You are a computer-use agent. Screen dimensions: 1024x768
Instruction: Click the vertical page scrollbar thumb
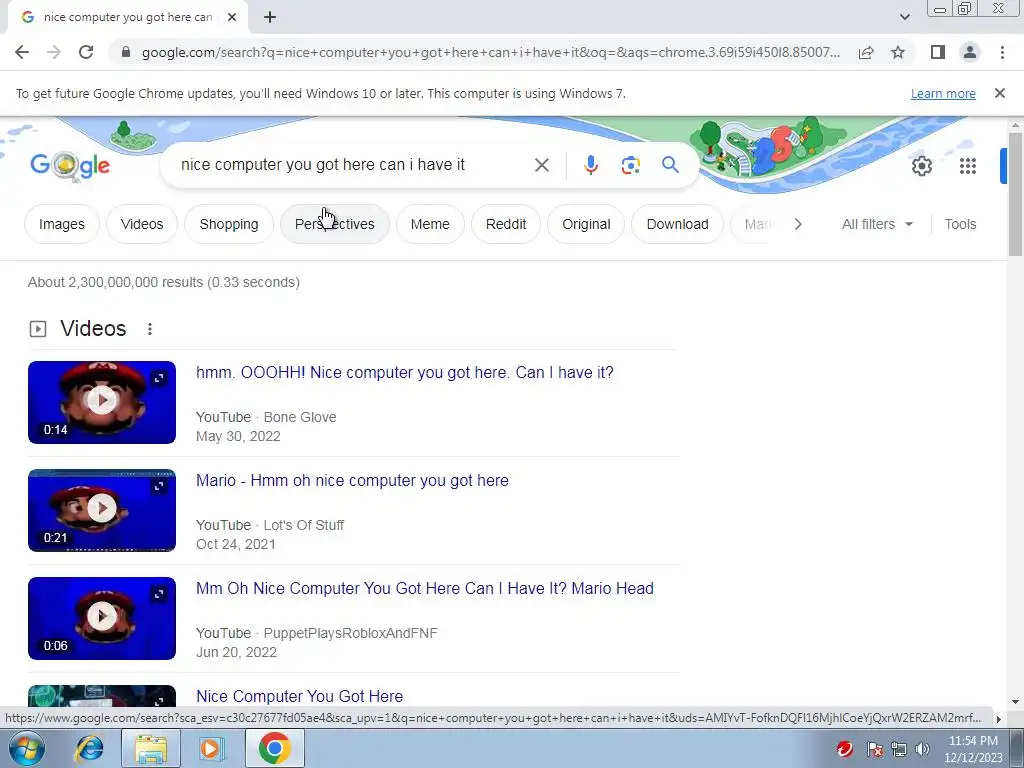coord(1015,194)
